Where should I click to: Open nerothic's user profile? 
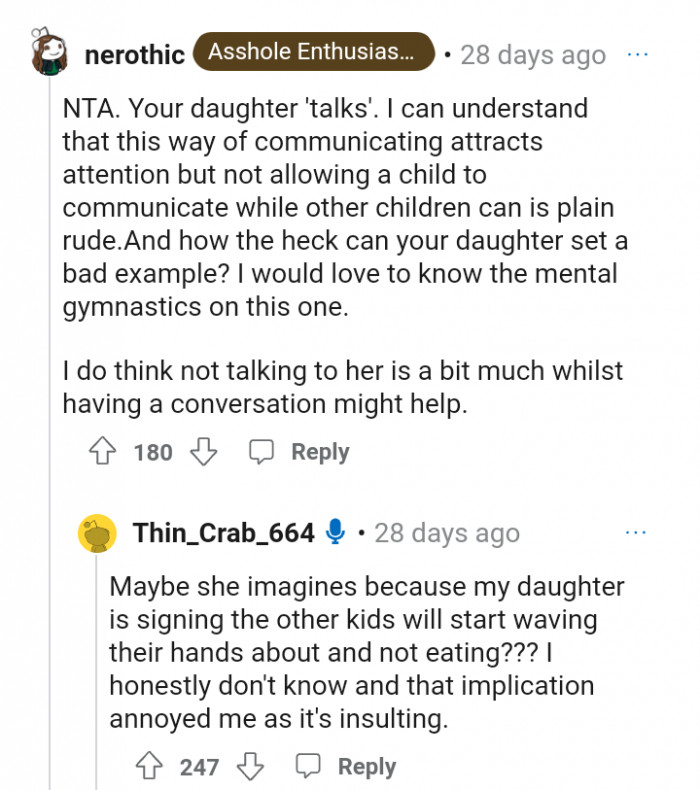point(135,54)
